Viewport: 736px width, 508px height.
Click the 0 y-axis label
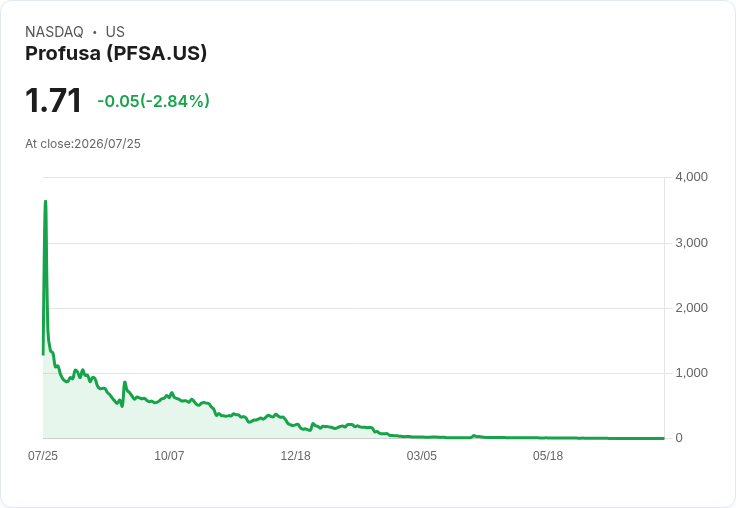pos(679,438)
